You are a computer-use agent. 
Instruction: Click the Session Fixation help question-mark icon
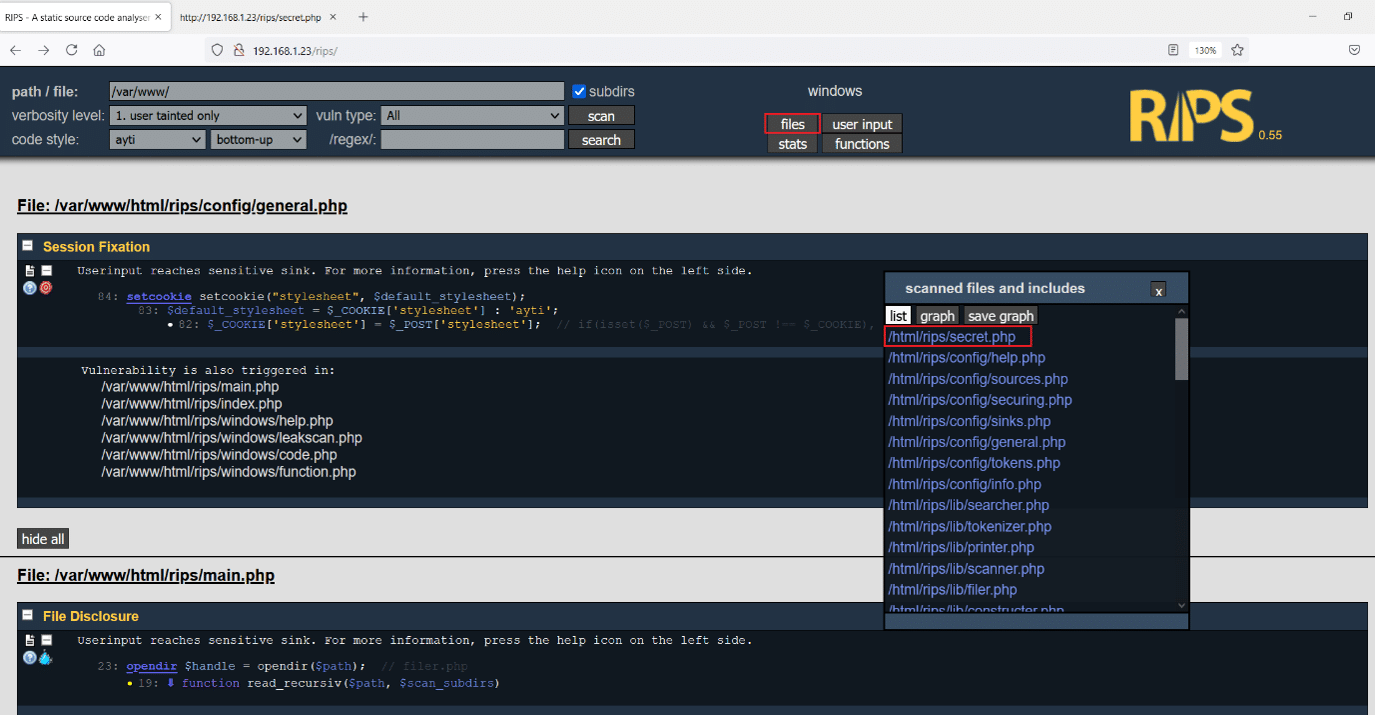click(30, 288)
